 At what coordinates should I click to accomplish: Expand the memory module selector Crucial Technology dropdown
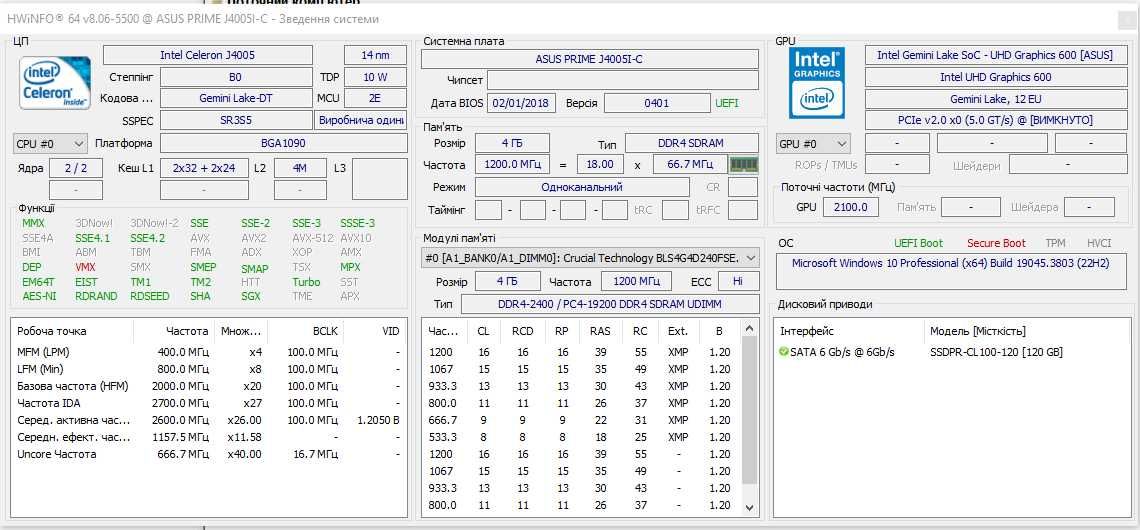tap(590, 257)
